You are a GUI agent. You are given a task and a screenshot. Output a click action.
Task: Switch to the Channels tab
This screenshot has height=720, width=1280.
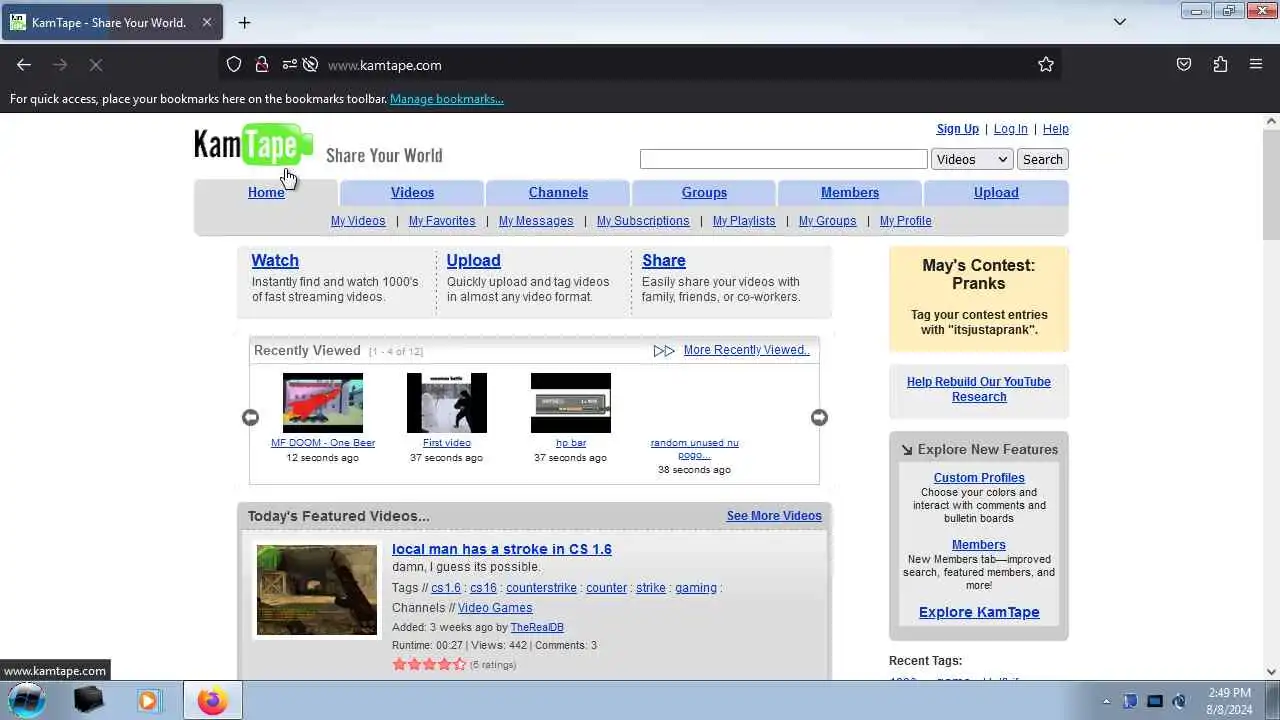[558, 192]
